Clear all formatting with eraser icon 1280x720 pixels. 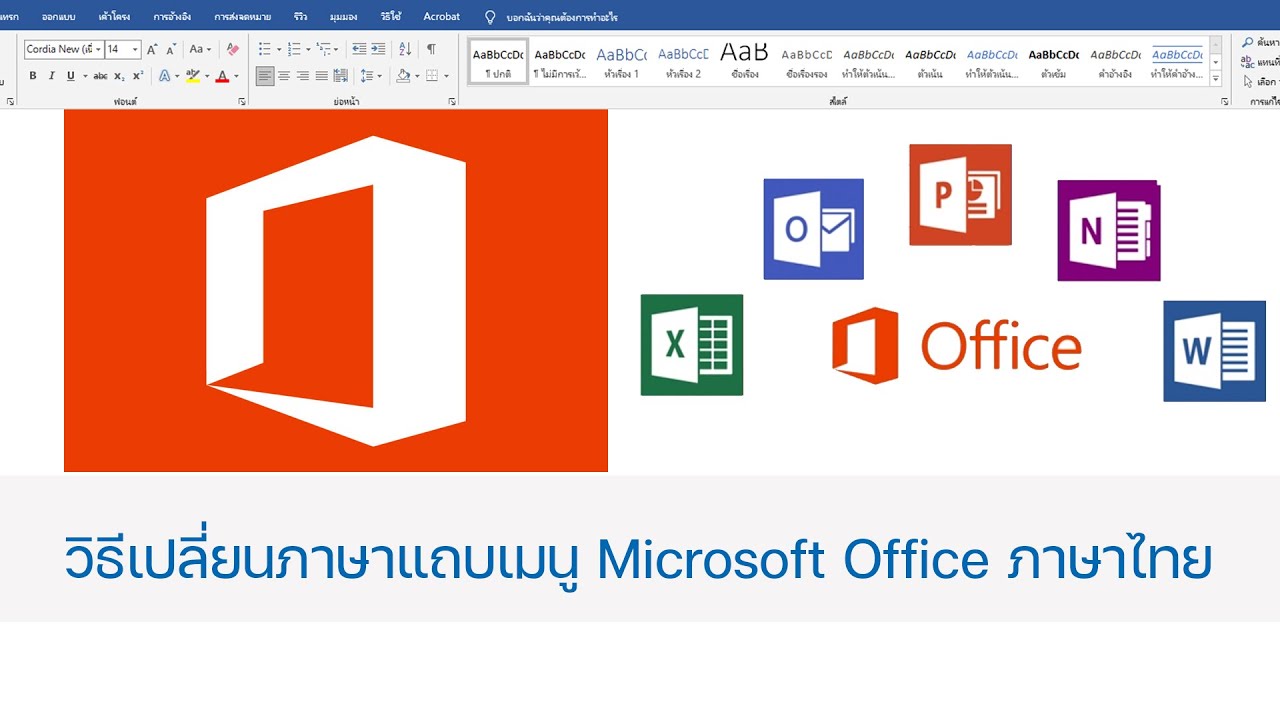pos(232,49)
